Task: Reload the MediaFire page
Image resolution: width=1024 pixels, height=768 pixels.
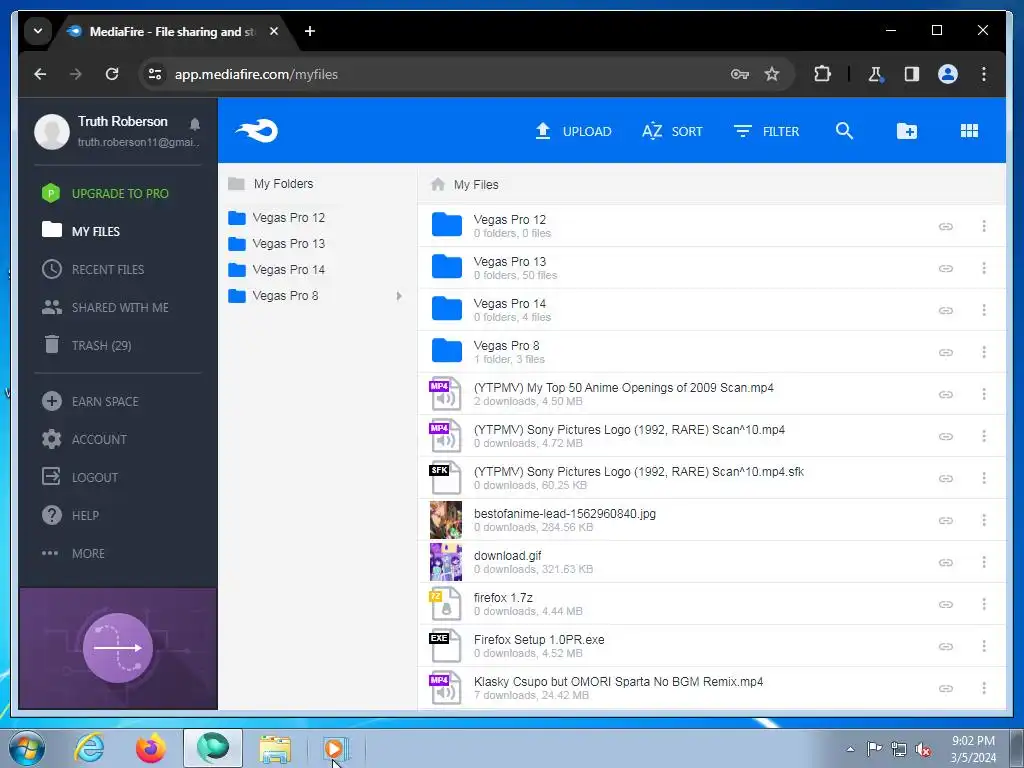Action: [112, 74]
